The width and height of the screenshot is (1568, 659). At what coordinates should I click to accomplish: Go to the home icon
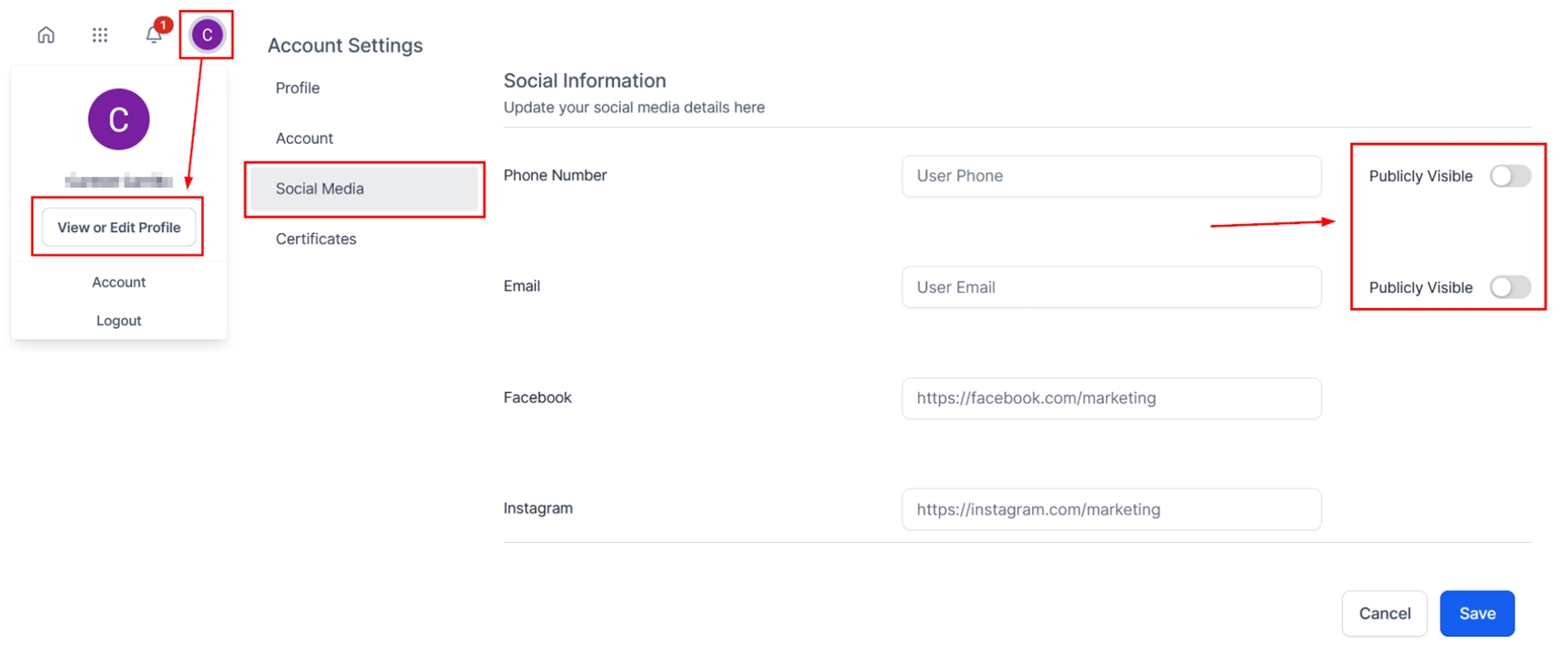pos(46,35)
